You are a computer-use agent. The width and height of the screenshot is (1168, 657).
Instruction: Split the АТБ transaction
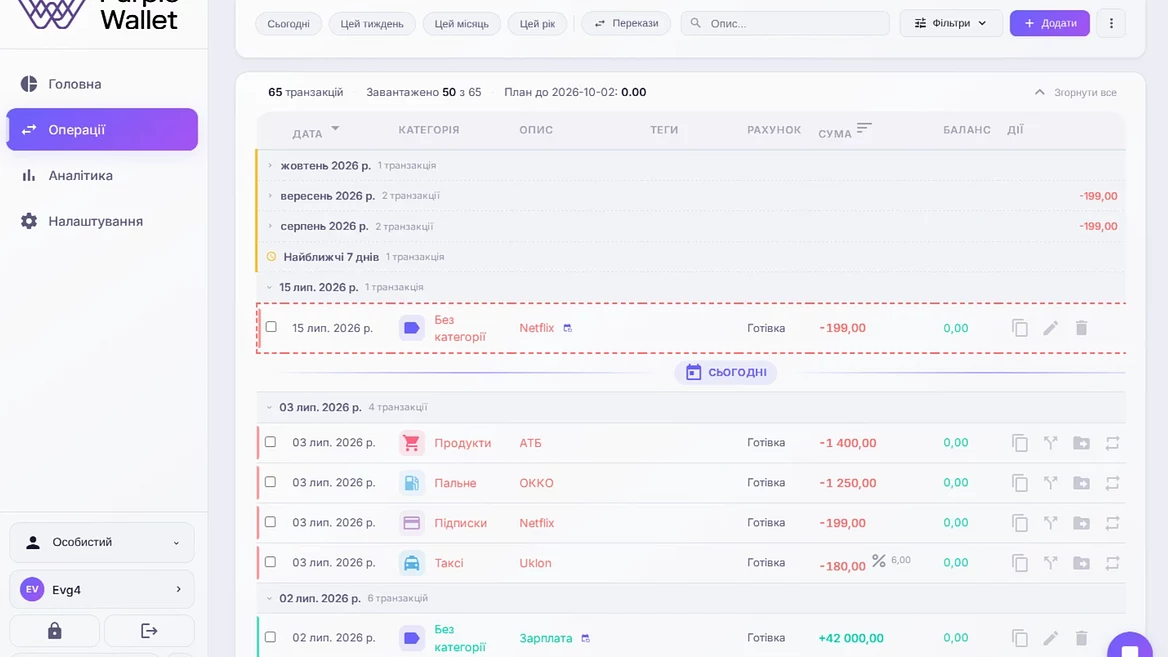1050,443
